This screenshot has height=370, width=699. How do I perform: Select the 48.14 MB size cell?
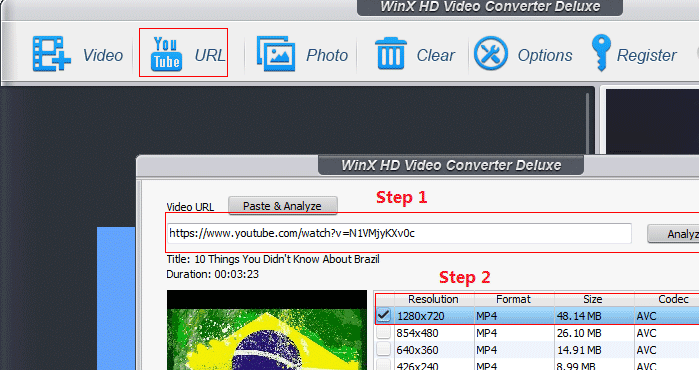coord(579,316)
